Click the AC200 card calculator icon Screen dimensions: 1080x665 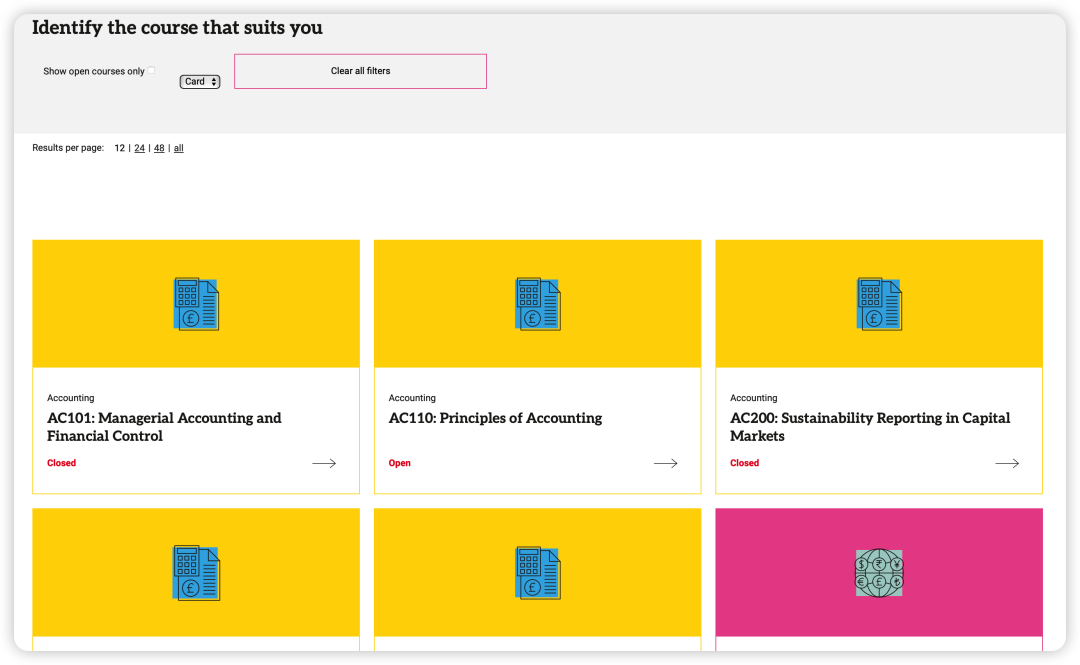(879, 304)
